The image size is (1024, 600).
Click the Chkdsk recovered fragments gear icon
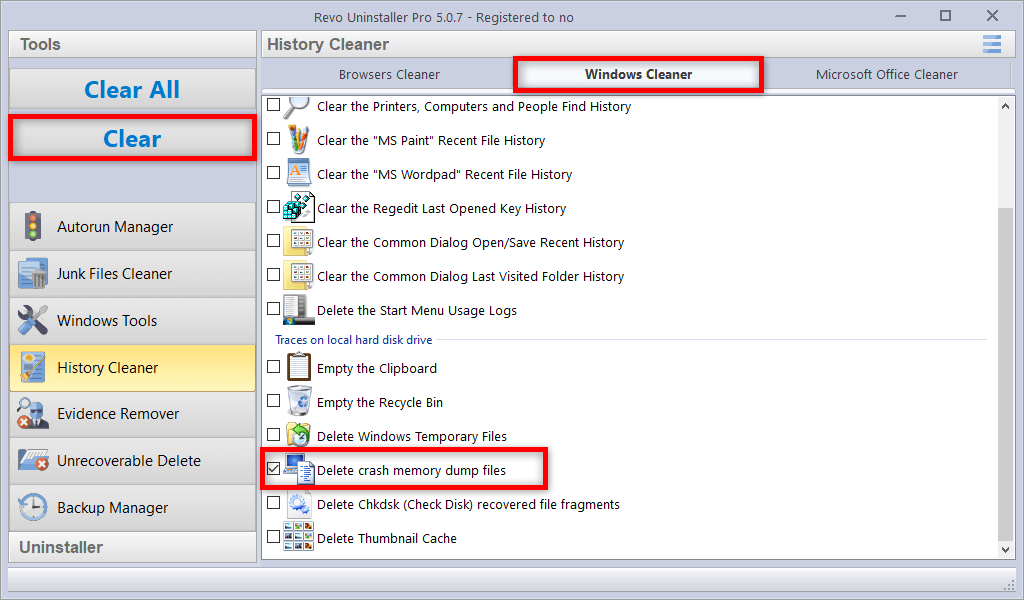[x=299, y=504]
